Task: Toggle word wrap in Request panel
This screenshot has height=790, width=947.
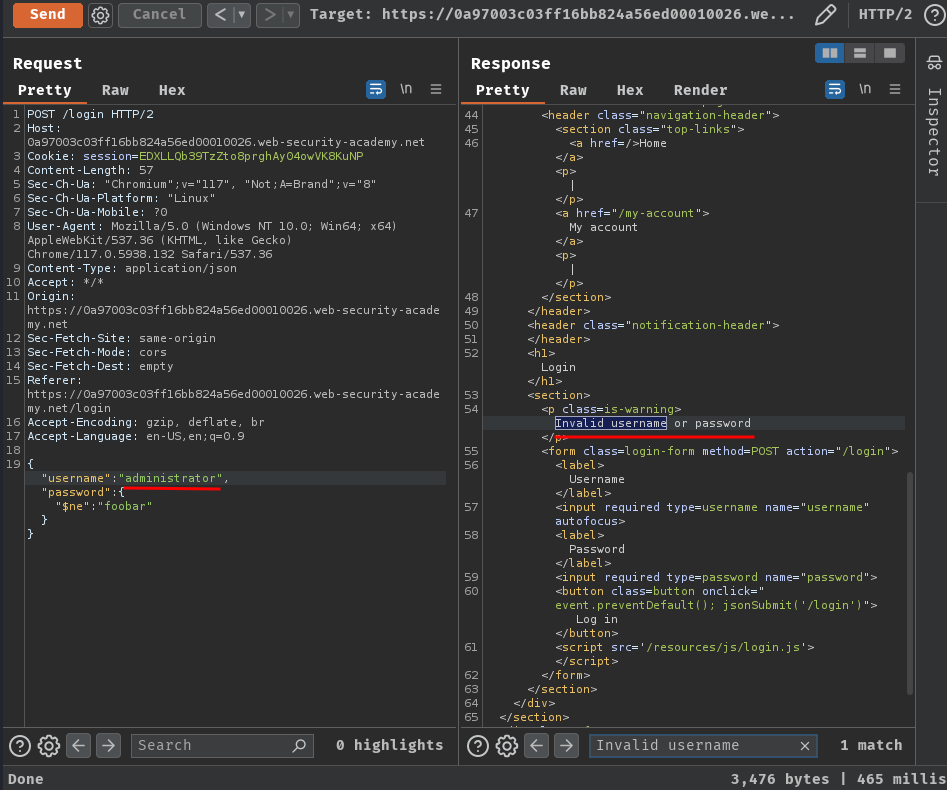Action: [x=376, y=89]
